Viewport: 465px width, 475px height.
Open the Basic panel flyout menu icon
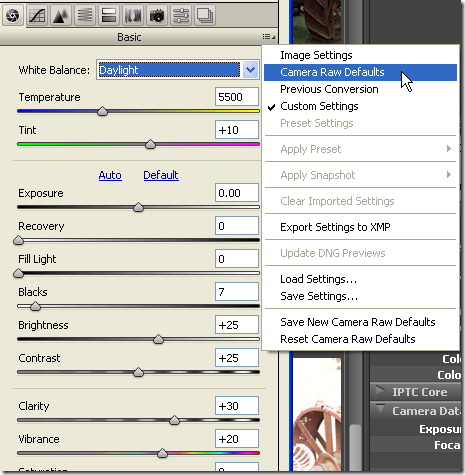269,37
